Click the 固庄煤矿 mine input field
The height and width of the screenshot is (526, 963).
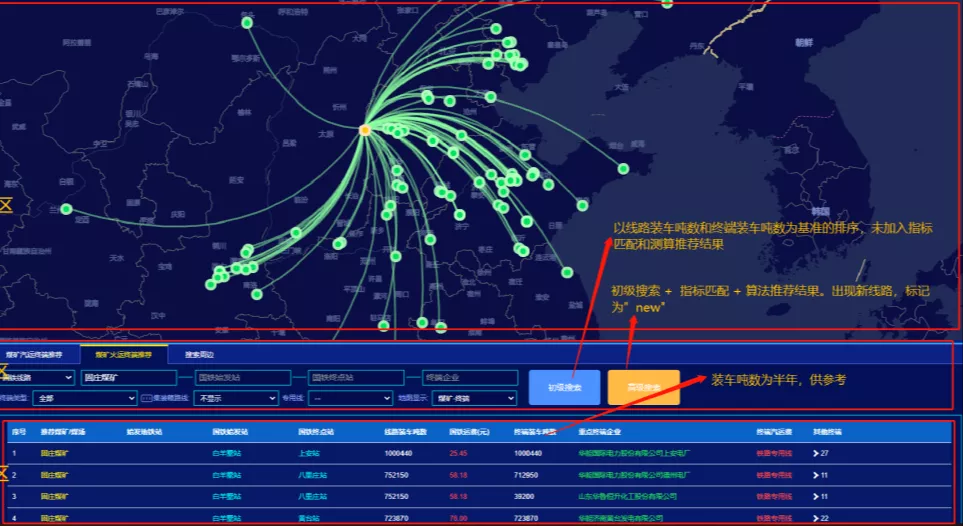tap(128, 377)
